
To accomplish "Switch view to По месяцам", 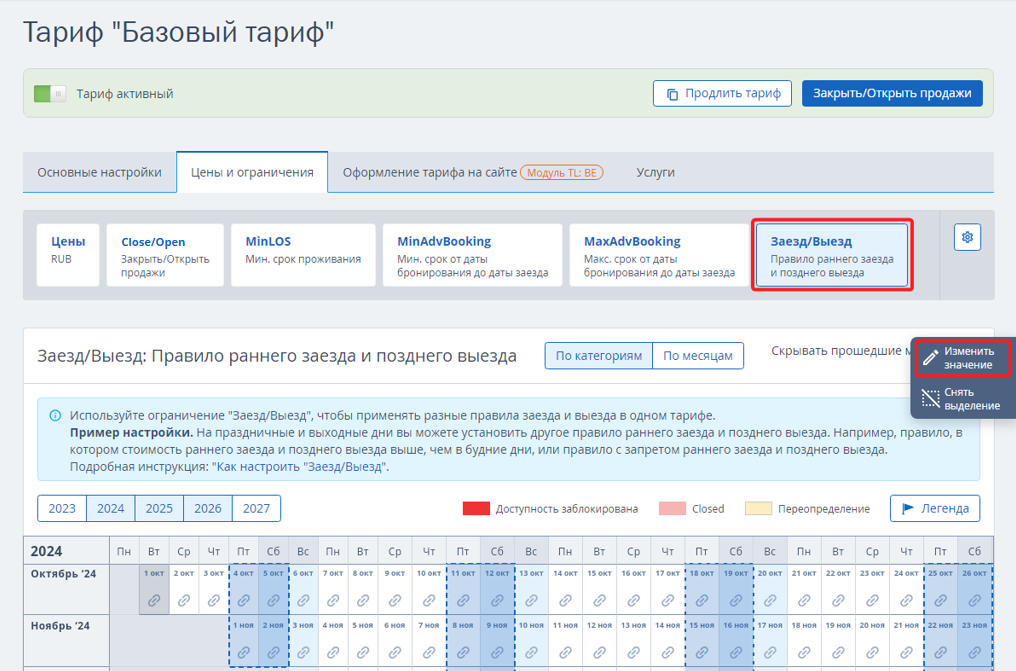I will (x=698, y=356).
